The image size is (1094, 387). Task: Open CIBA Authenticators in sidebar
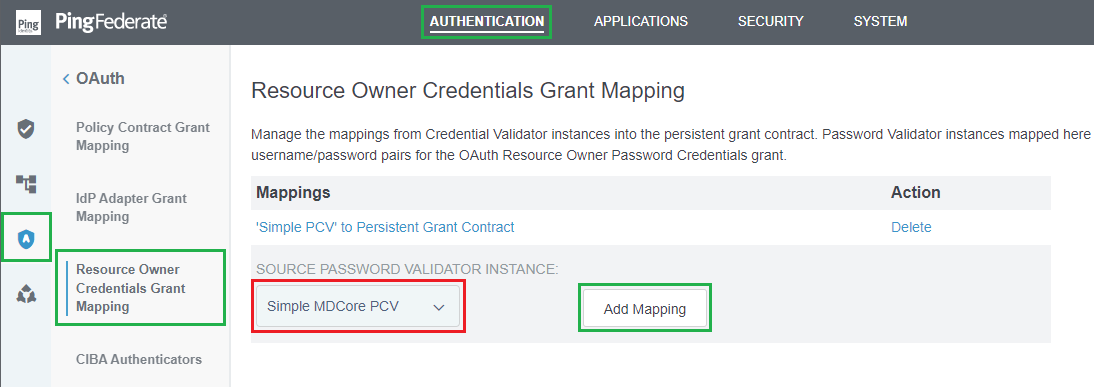coord(139,360)
